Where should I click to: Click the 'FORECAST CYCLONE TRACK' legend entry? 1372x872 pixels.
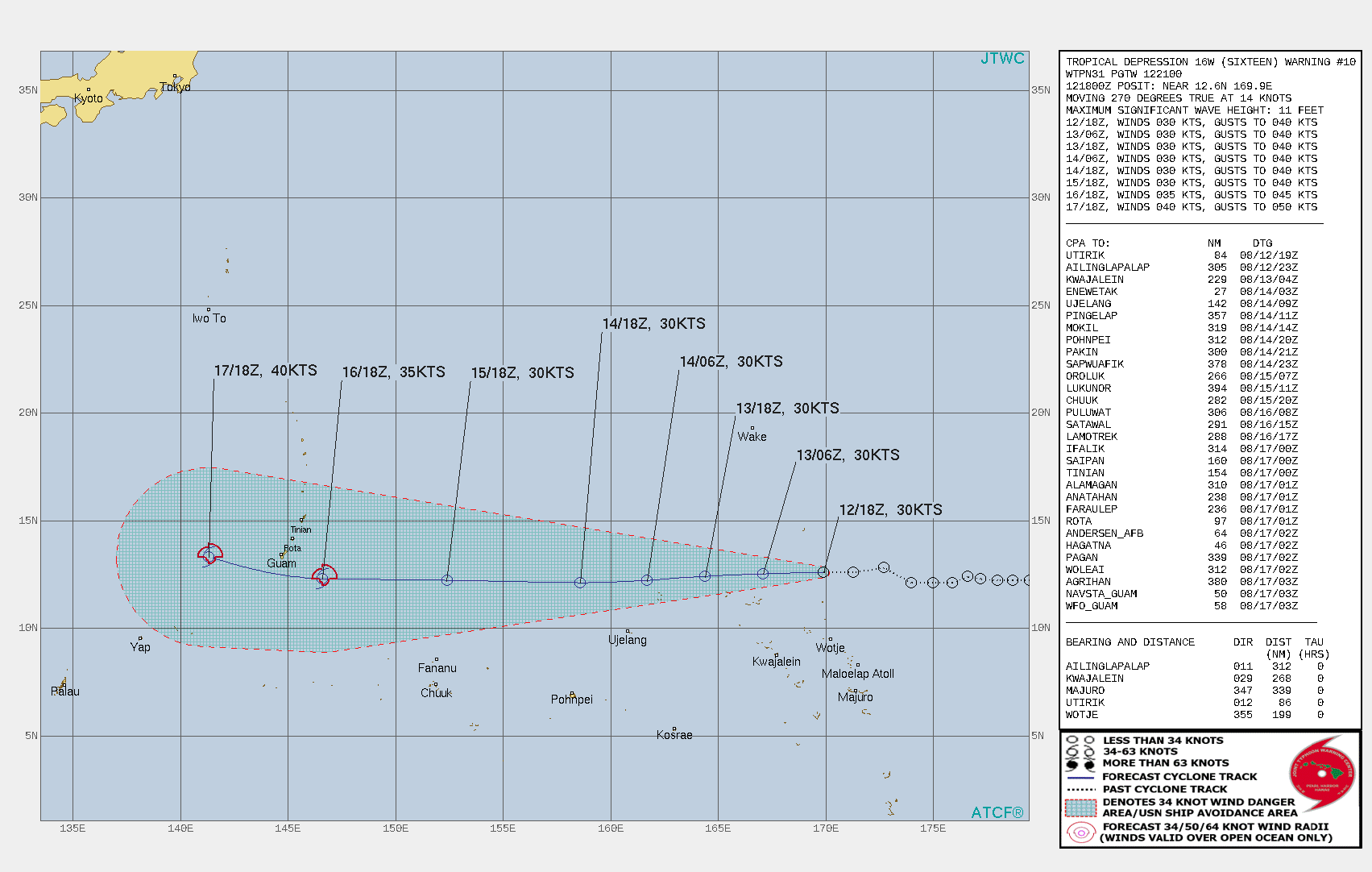pos(1179,777)
